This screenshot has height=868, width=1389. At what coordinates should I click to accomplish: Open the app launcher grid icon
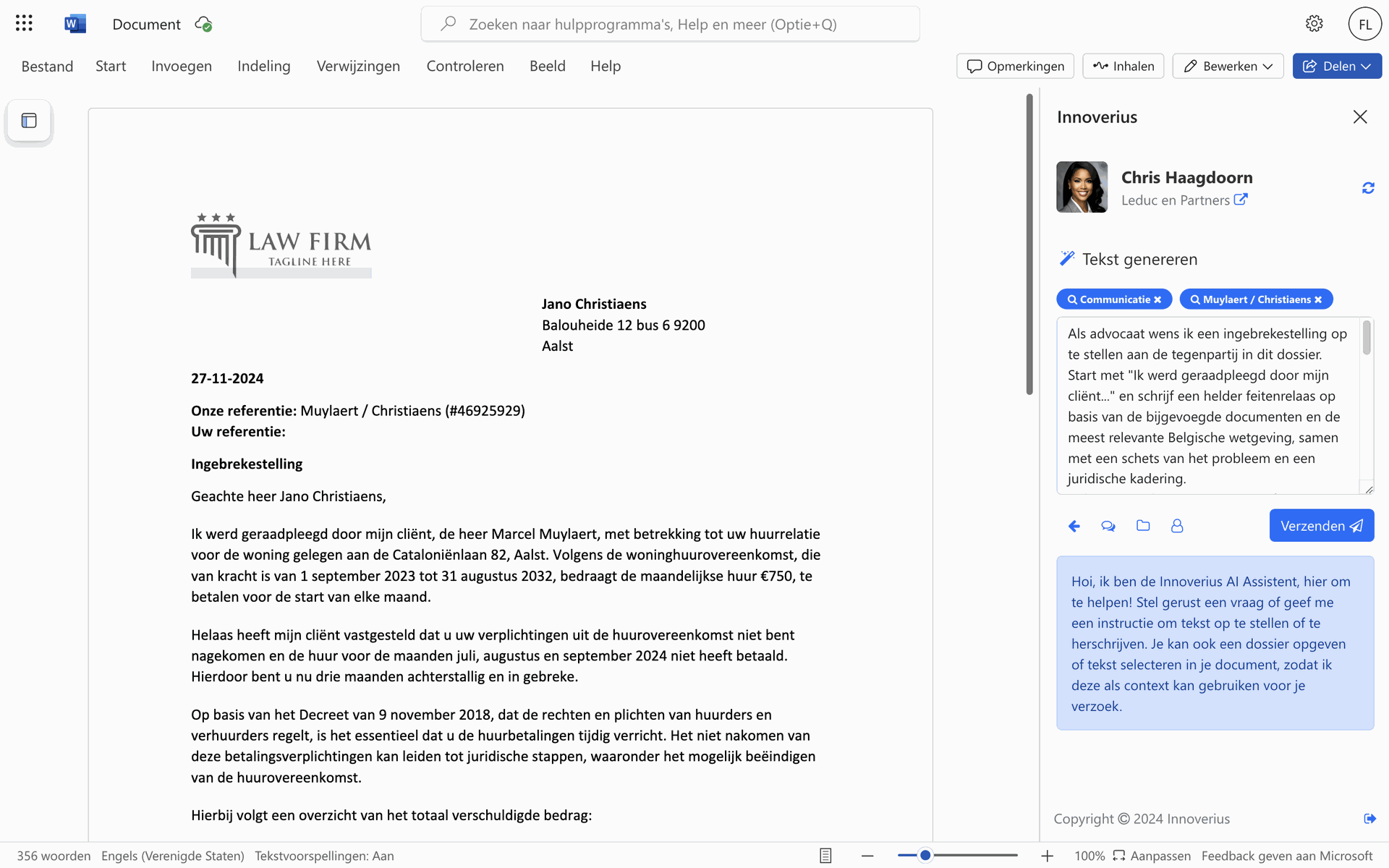(24, 24)
